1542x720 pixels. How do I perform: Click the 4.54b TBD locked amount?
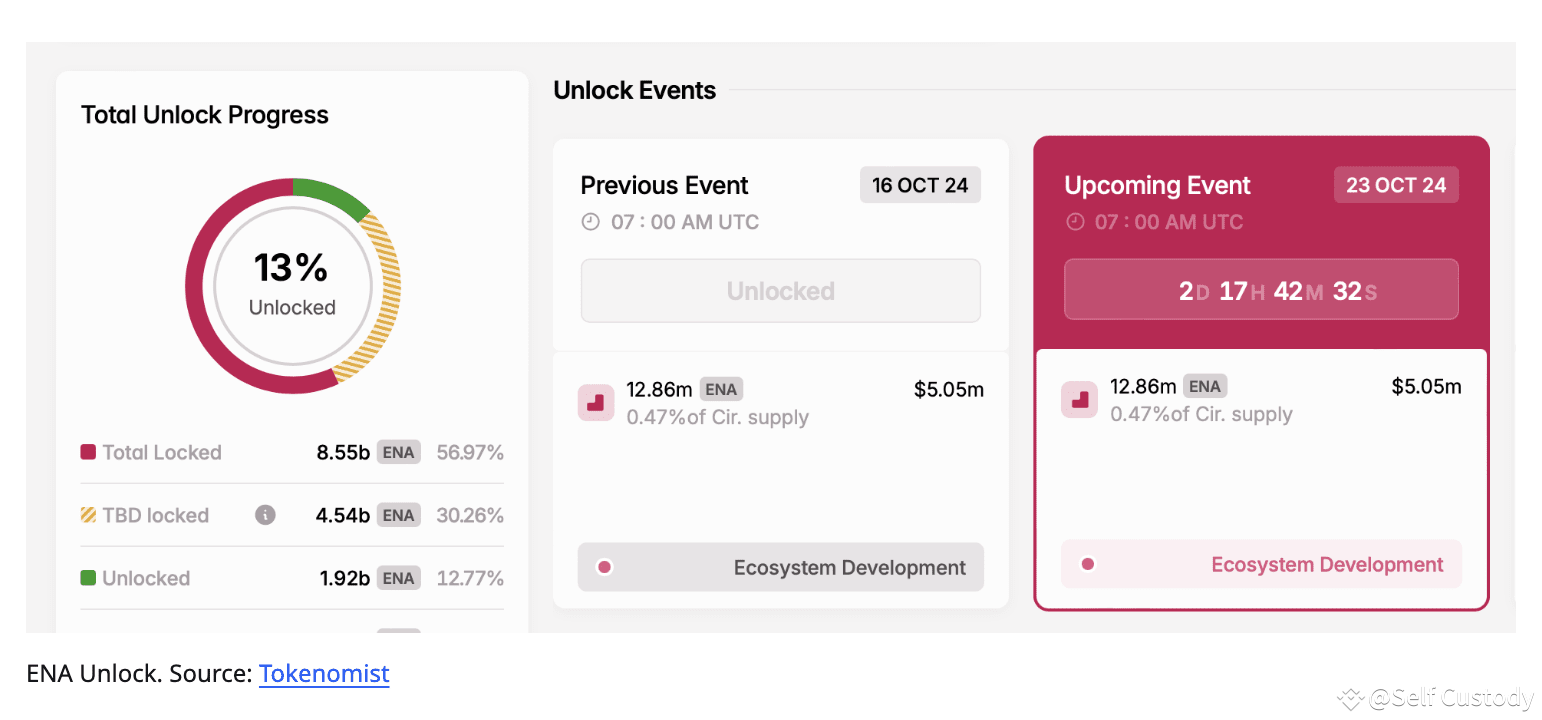[x=343, y=515]
